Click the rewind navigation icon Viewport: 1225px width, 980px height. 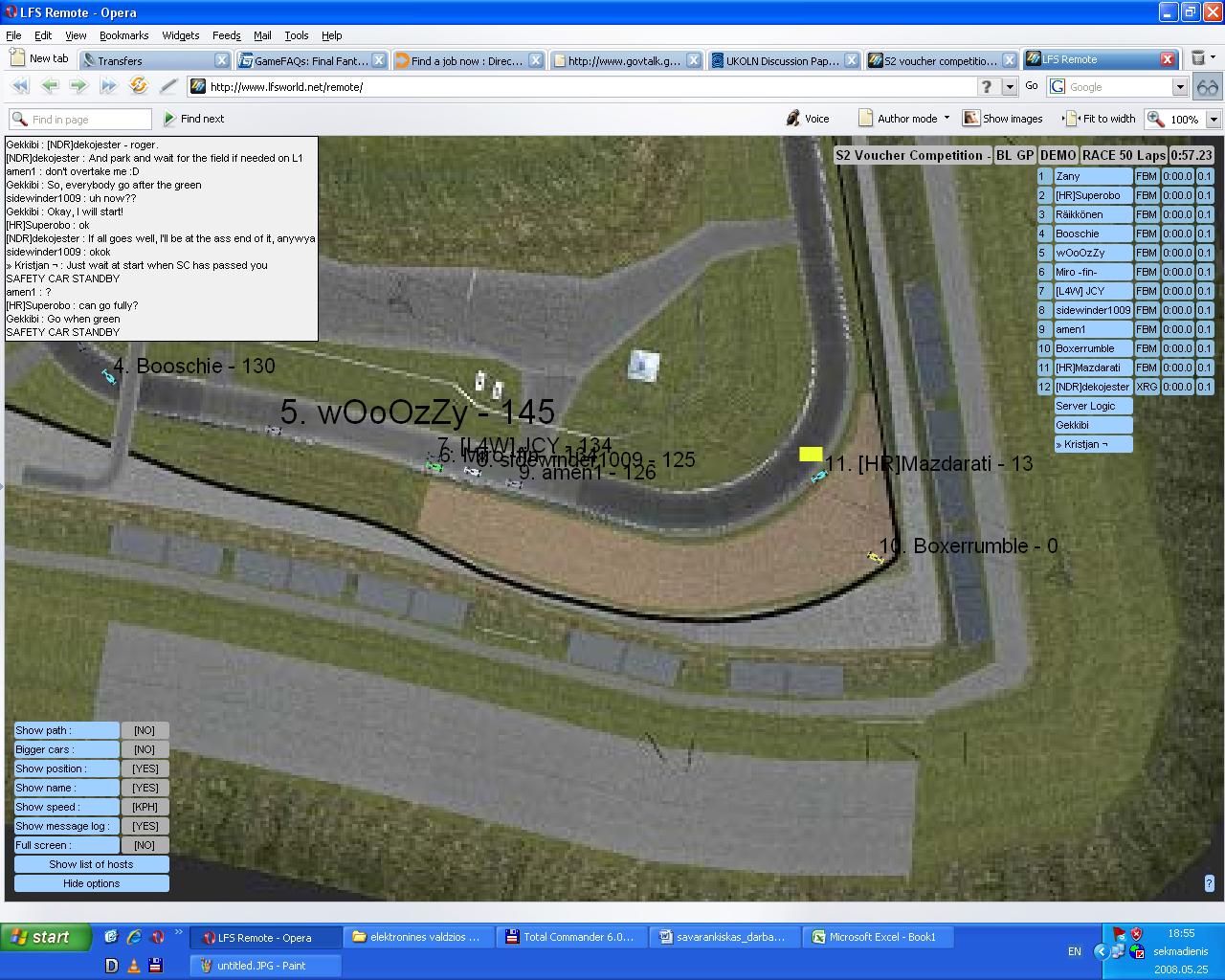pyautogui.click(x=19, y=86)
